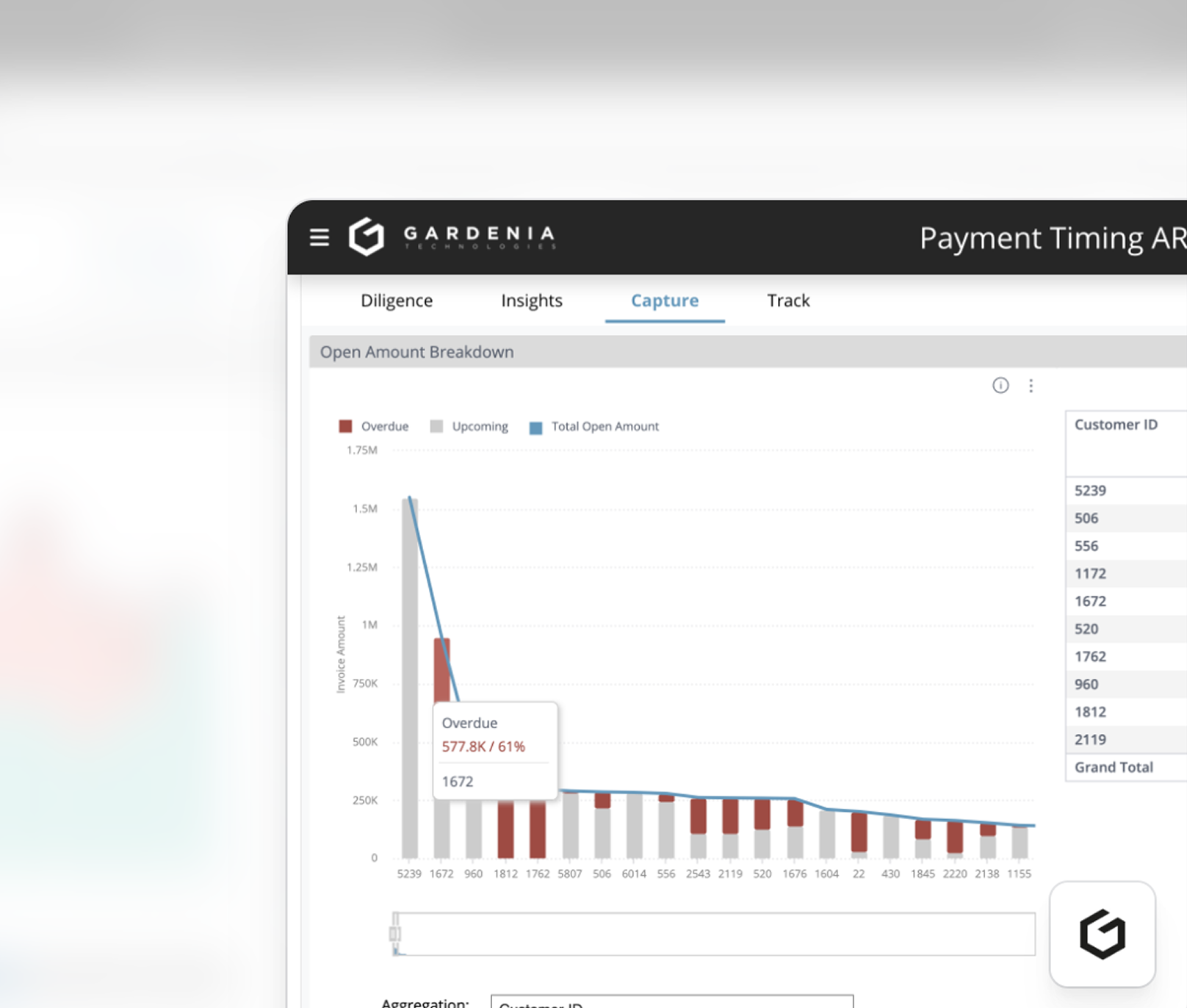Toggle Total Open Amount legend series
This screenshot has width=1187, height=1008.
pyautogui.click(x=594, y=427)
